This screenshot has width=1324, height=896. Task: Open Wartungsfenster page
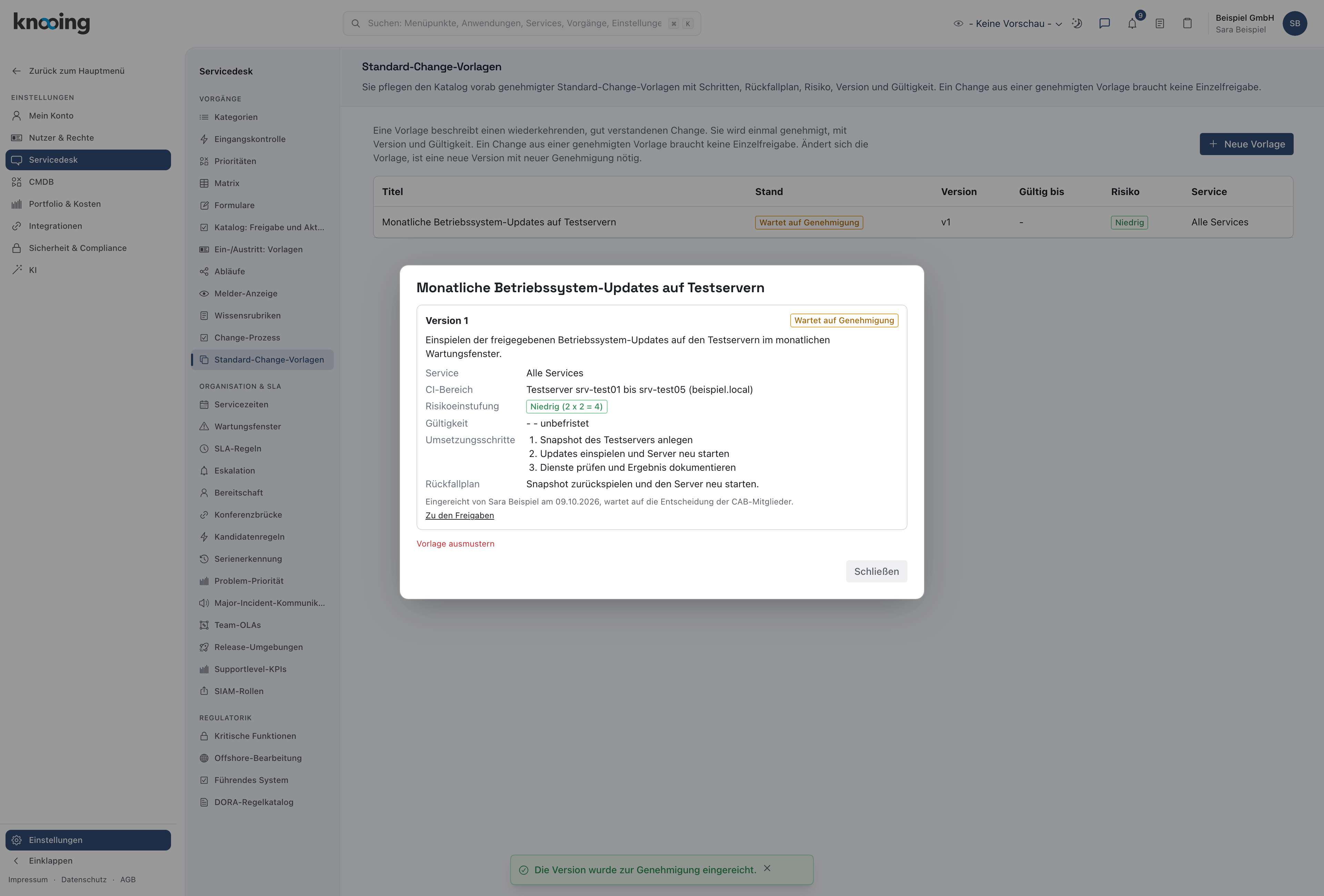tap(262, 426)
